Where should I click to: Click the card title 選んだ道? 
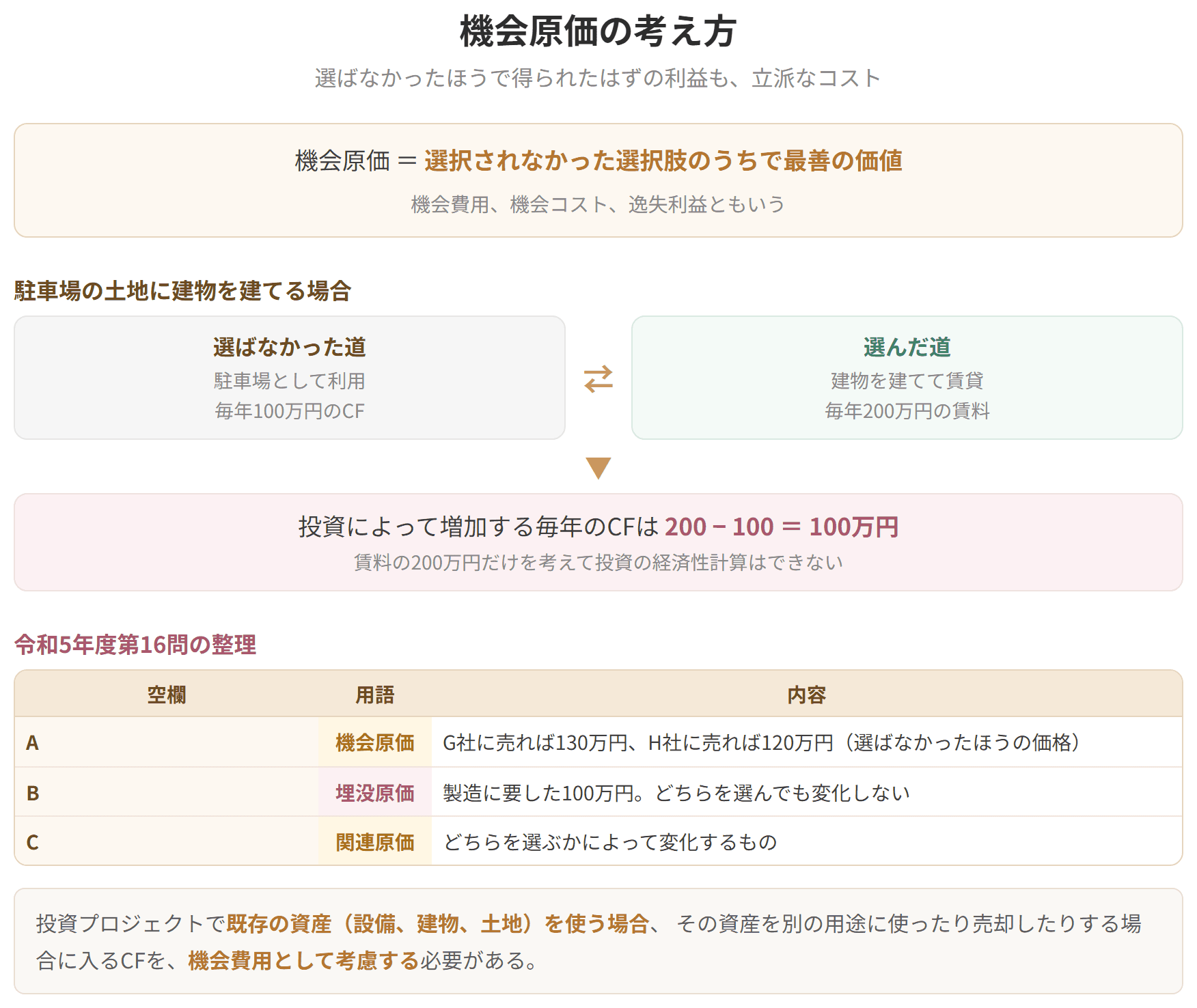click(x=907, y=347)
